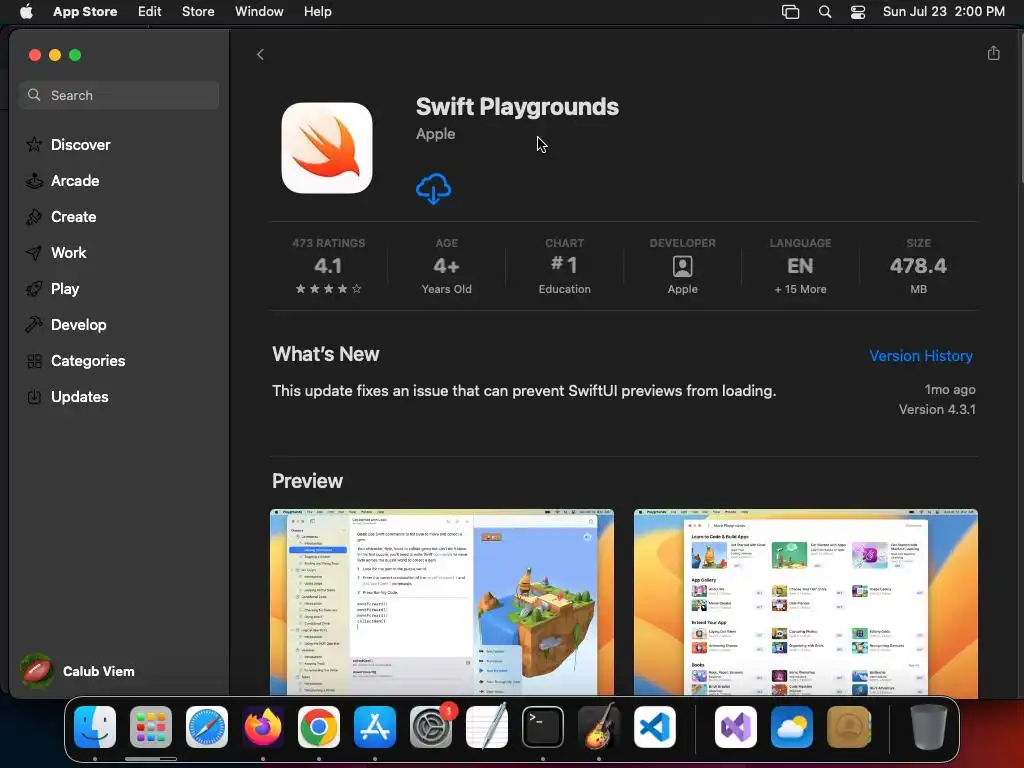This screenshot has height=768, width=1024.
Task: Open the second preview screenshot More Playgrounds
Action: pos(805,602)
